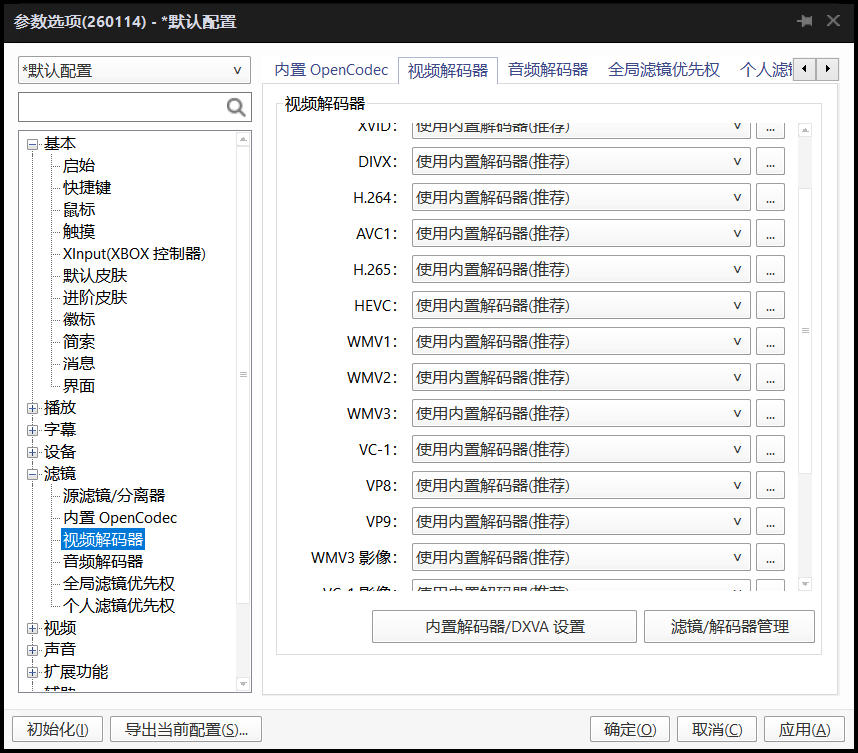This screenshot has width=858, height=753.
Task: Open the VC-1 decoder dropdown
Action: [x=581, y=450]
